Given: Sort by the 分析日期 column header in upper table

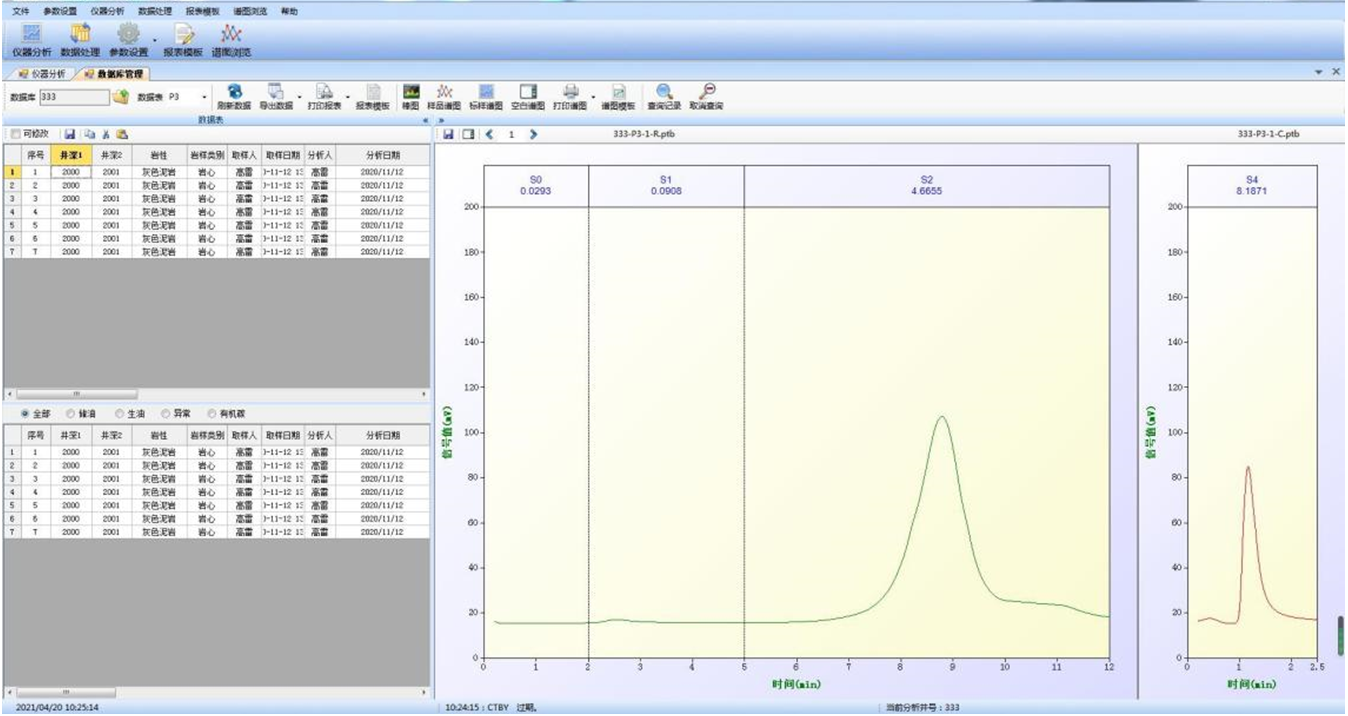Looking at the screenshot, I should tap(382, 156).
